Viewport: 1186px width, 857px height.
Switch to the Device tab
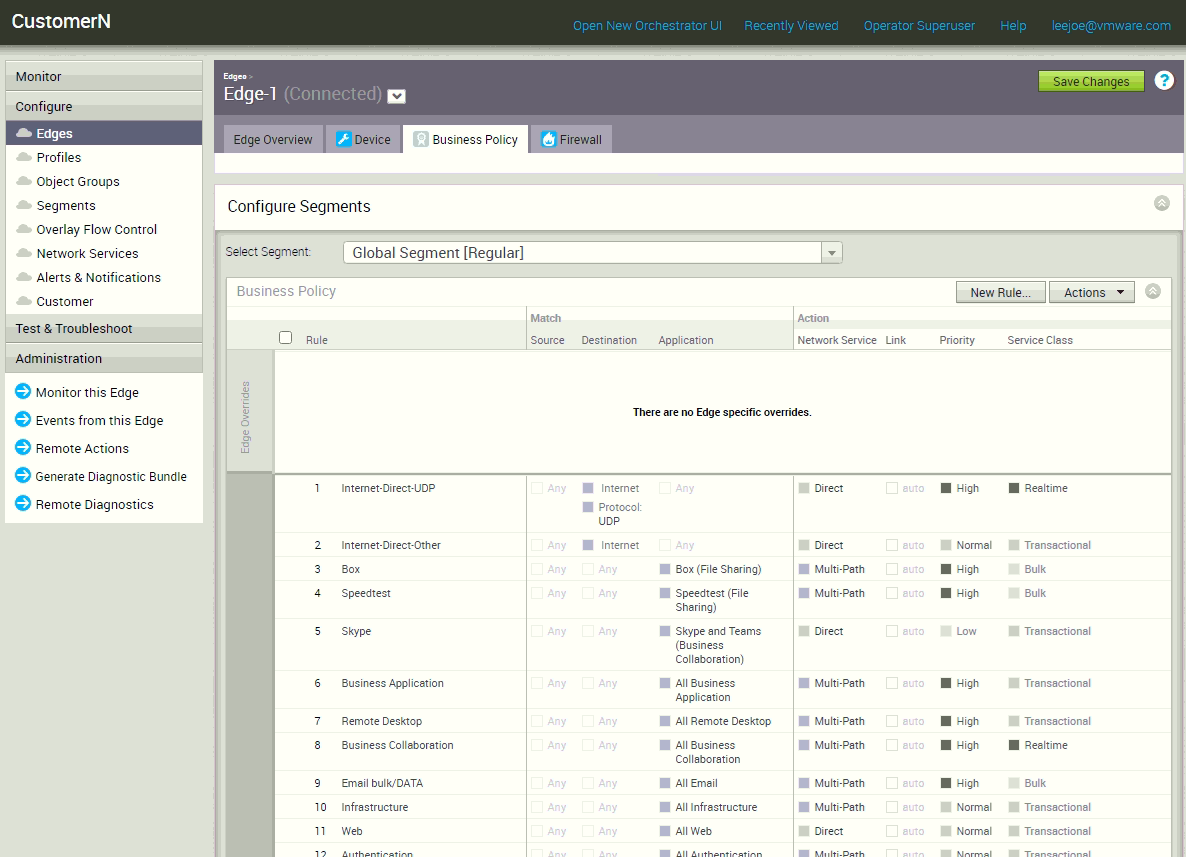click(x=363, y=139)
